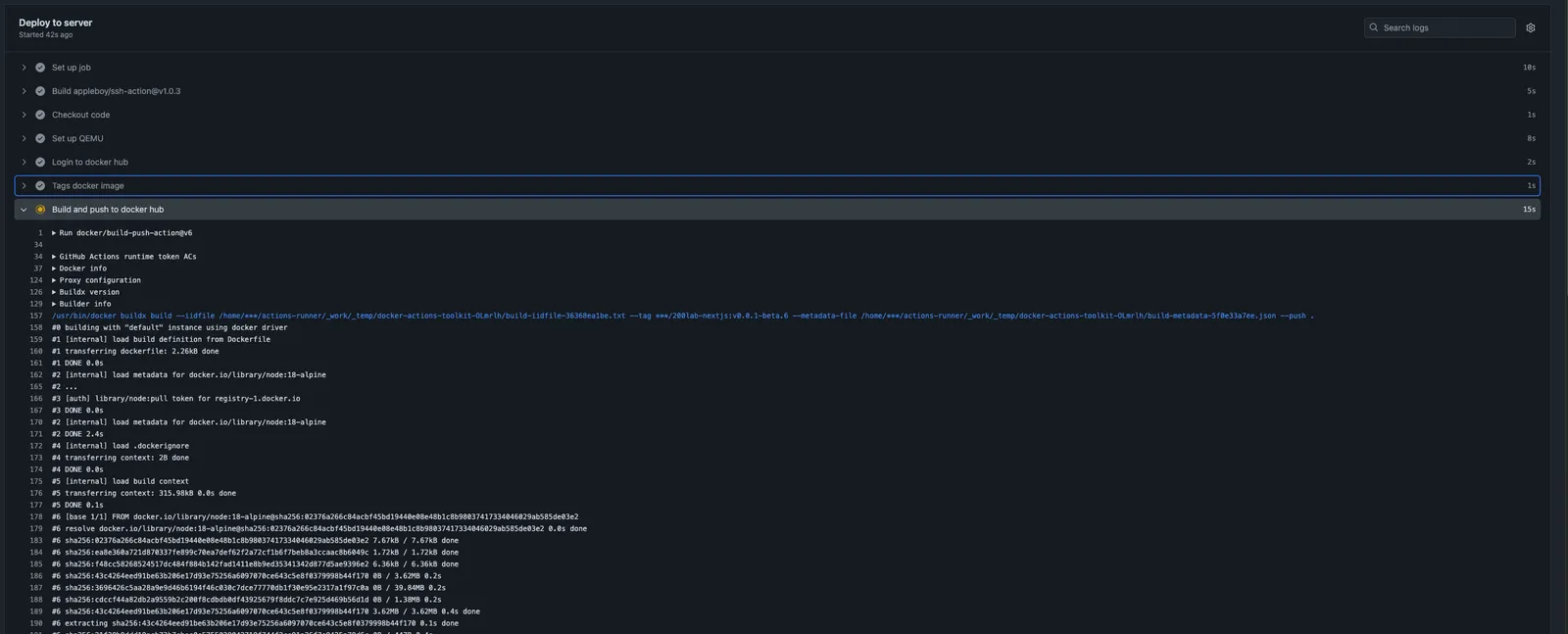Expand the Docker info log group
Image resolution: width=1568 pixels, height=634 pixels.
[x=54, y=268]
